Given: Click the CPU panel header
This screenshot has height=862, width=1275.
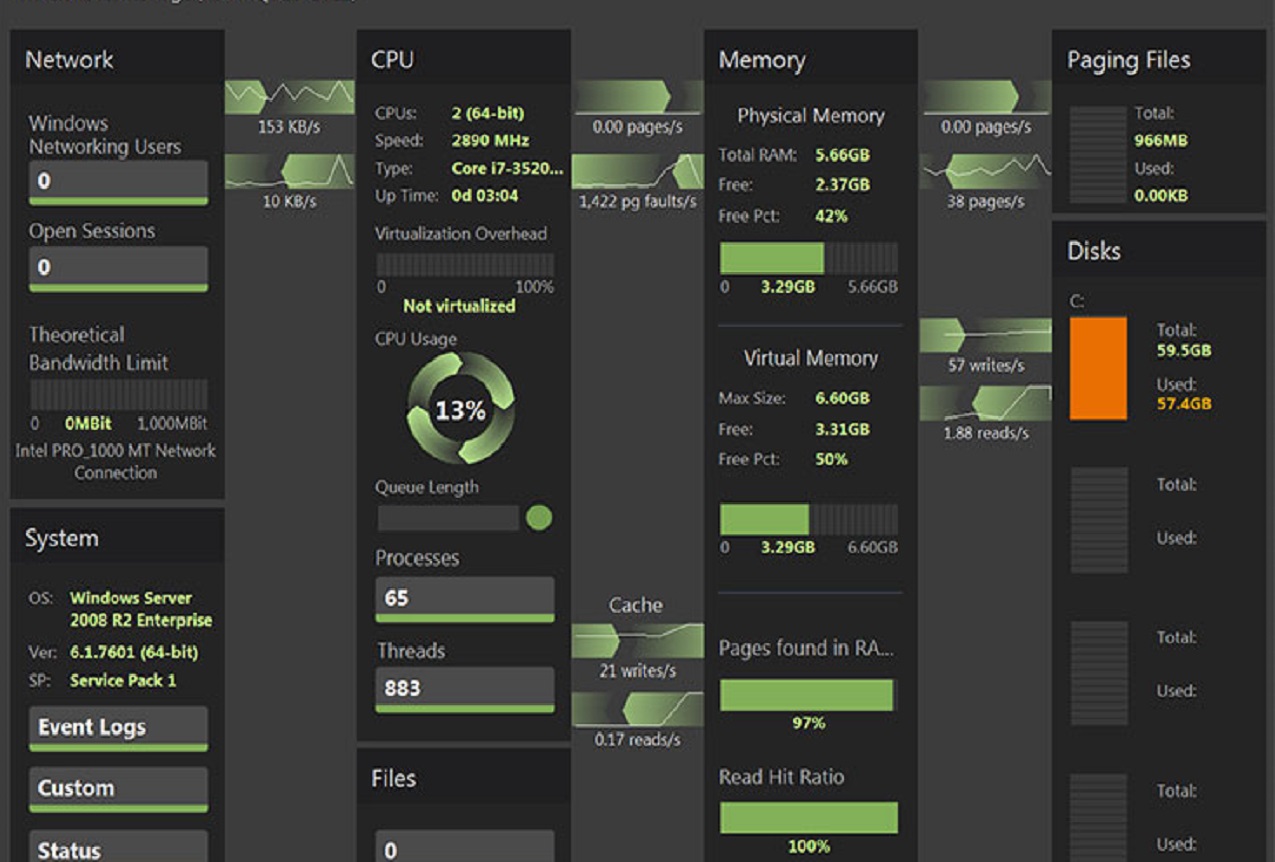Looking at the screenshot, I should (464, 59).
